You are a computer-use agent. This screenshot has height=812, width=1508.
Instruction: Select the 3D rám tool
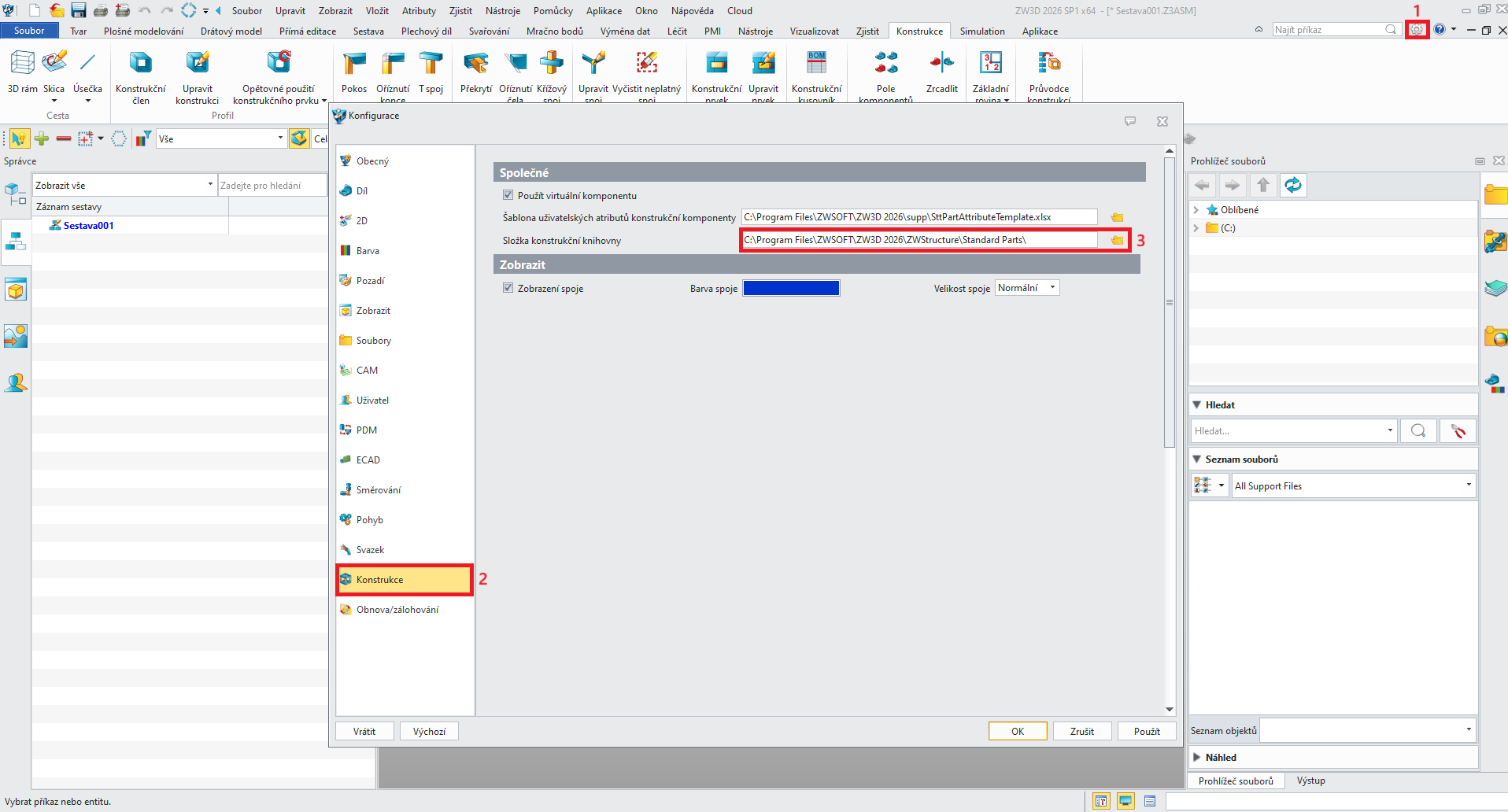pyautogui.click(x=22, y=72)
